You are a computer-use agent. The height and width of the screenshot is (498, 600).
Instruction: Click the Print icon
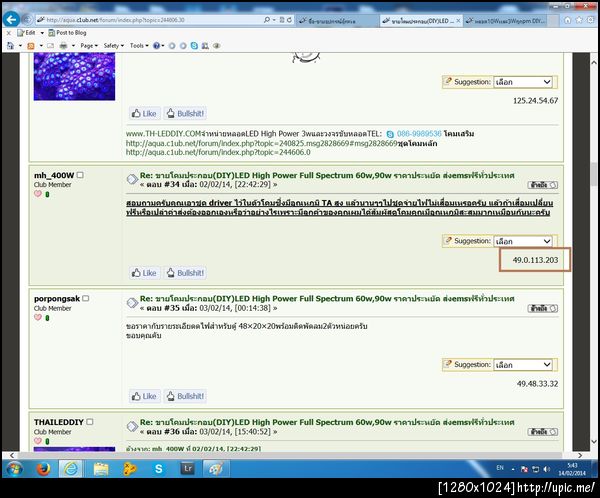coord(63,46)
